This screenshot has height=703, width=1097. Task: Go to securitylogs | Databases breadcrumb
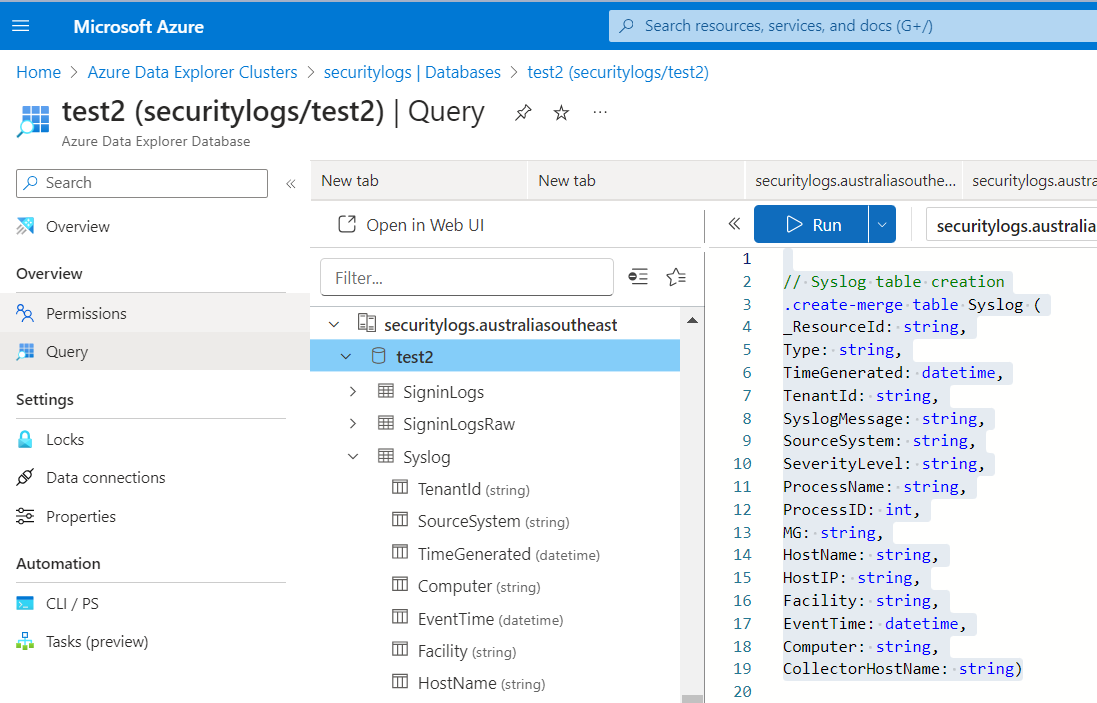412,72
